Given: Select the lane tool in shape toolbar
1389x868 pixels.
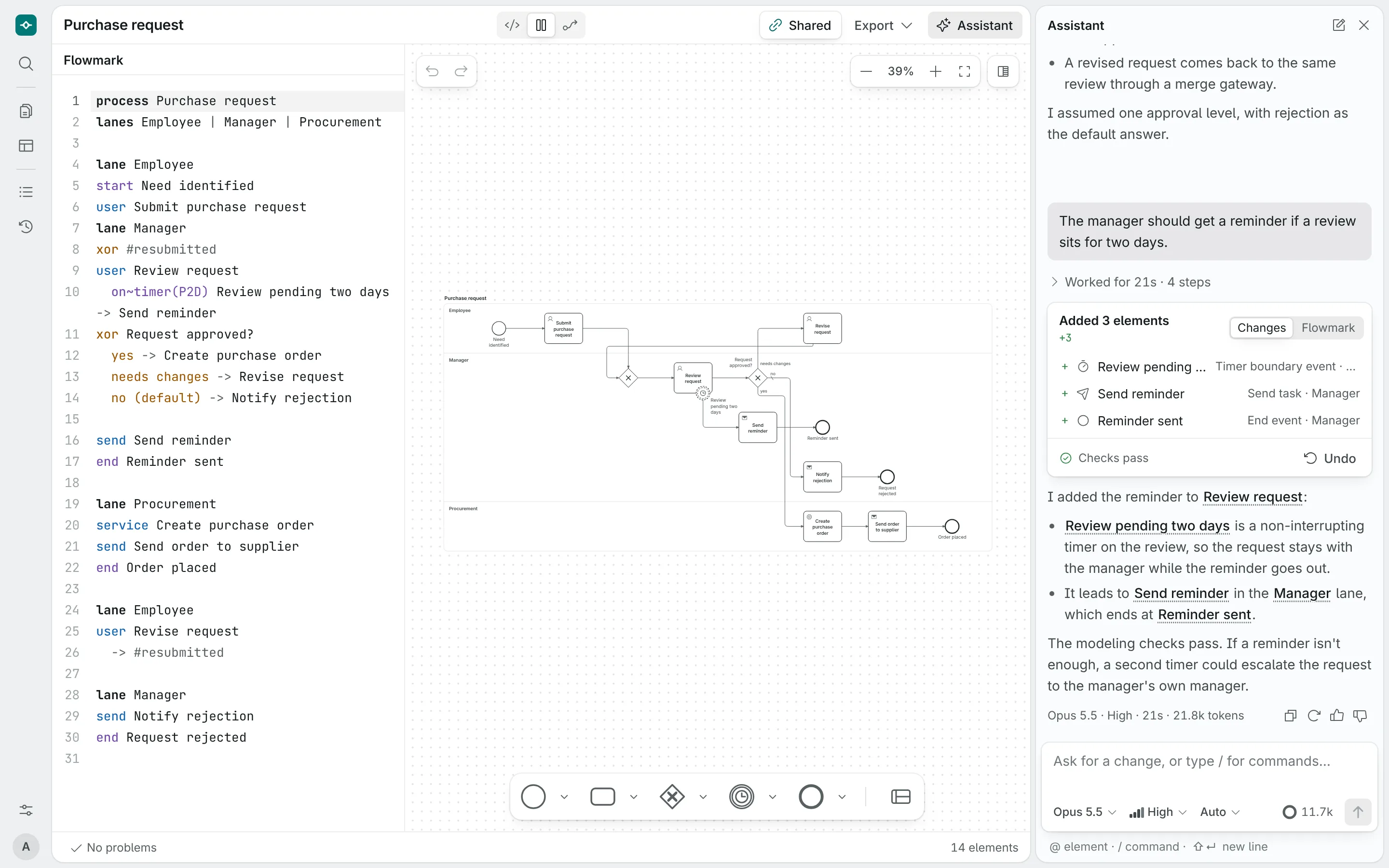Looking at the screenshot, I should click(900, 797).
